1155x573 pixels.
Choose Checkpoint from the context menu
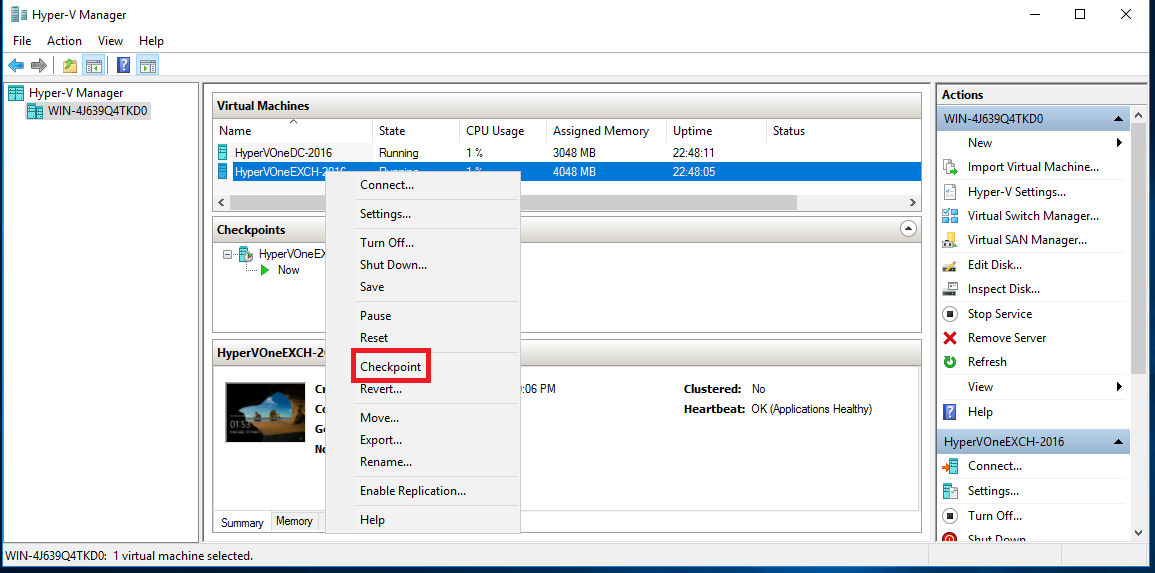click(390, 367)
